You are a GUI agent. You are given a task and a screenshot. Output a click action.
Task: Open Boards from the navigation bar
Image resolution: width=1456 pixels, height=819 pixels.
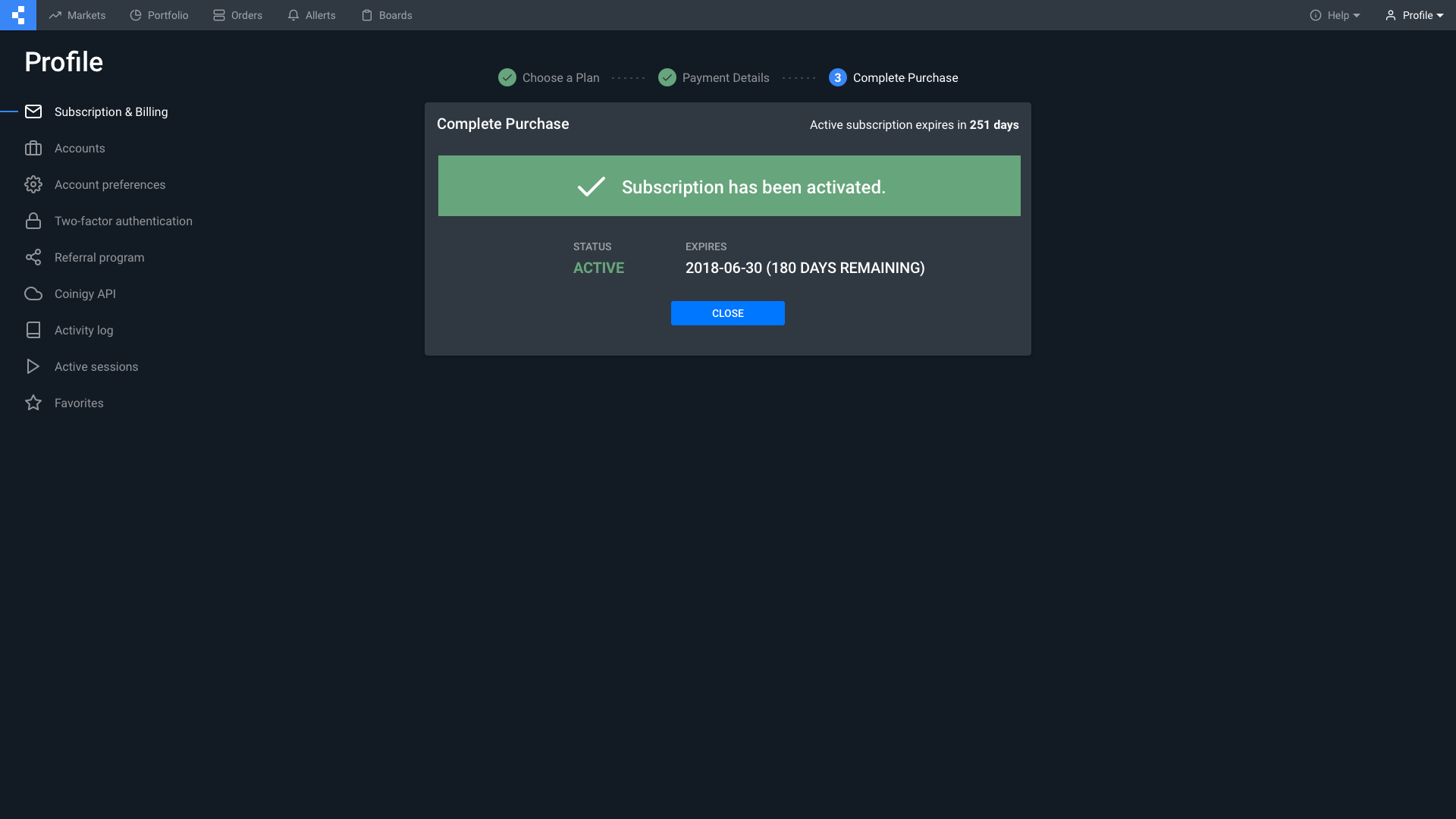coord(387,15)
